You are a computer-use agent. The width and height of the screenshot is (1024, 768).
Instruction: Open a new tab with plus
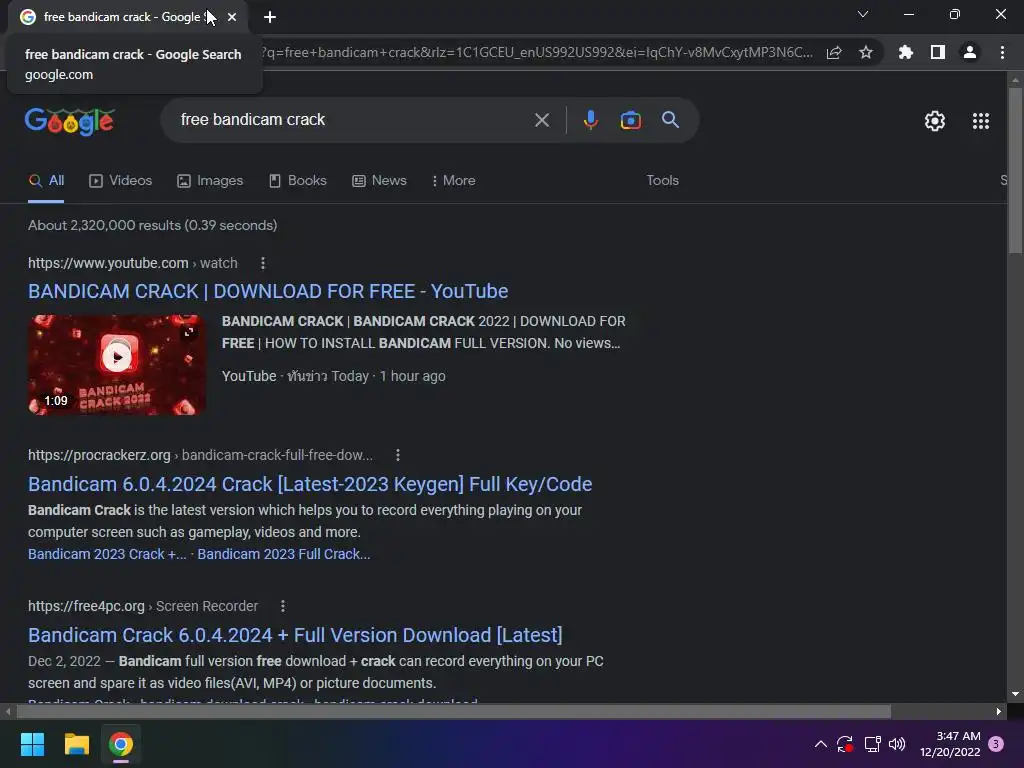point(270,17)
